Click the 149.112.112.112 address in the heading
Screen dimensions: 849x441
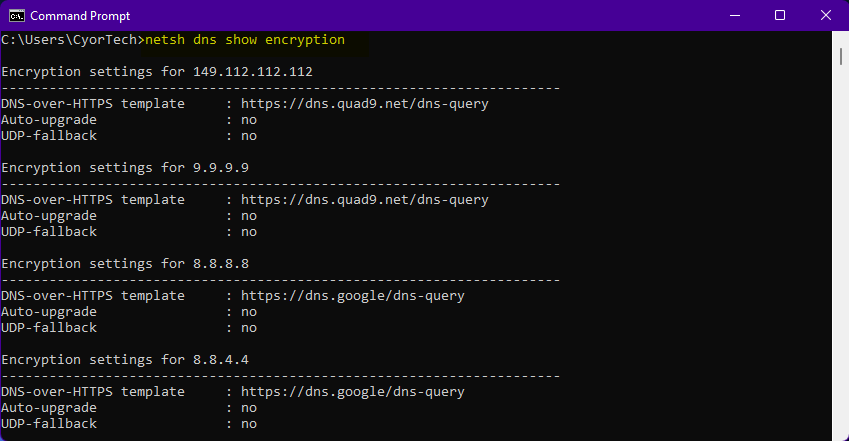pyautogui.click(x=253, y=72)
